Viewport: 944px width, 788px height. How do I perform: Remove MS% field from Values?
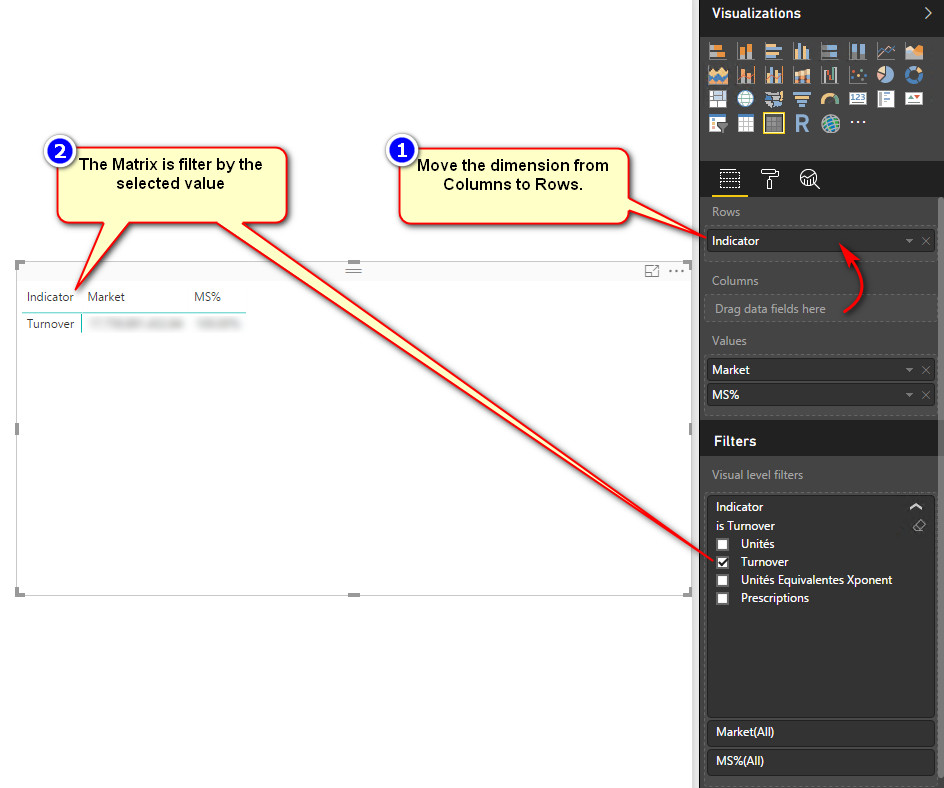pyautogui.click(x=926, y=395)
